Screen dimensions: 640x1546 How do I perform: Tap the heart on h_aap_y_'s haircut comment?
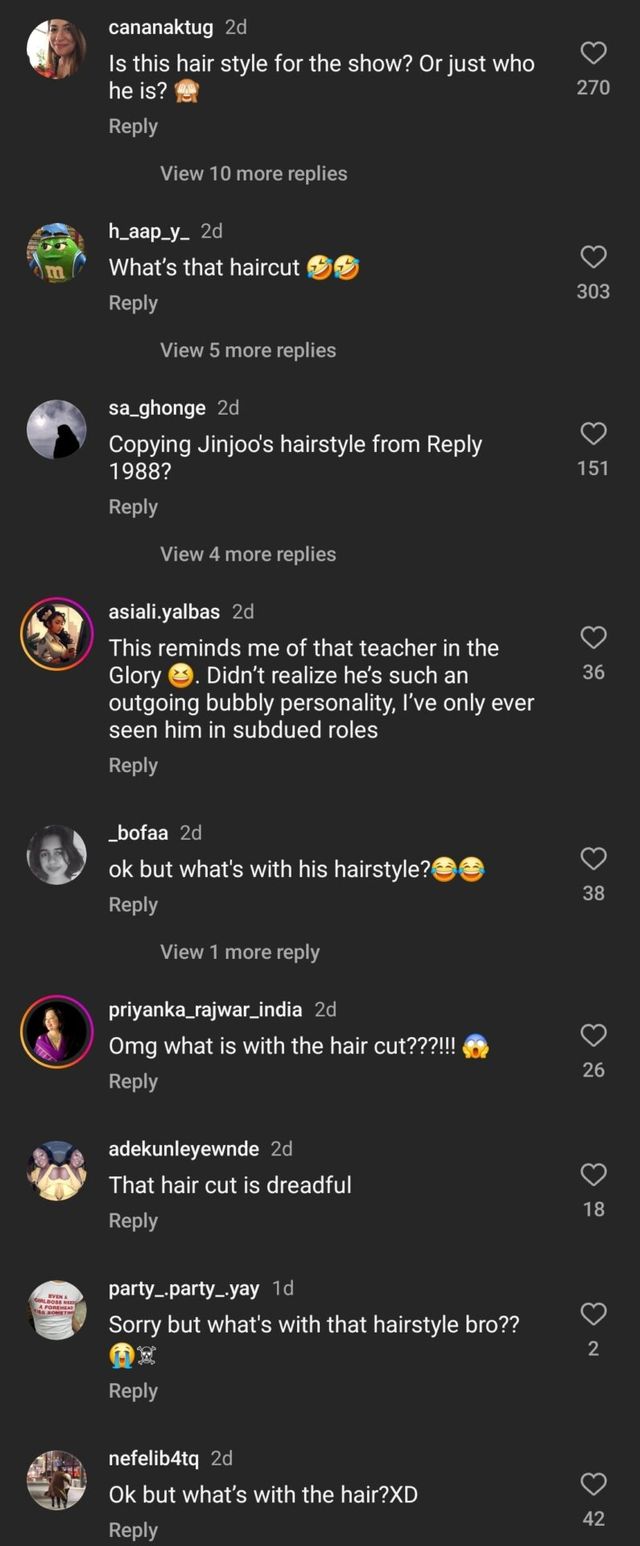click(x=593, y=257)
